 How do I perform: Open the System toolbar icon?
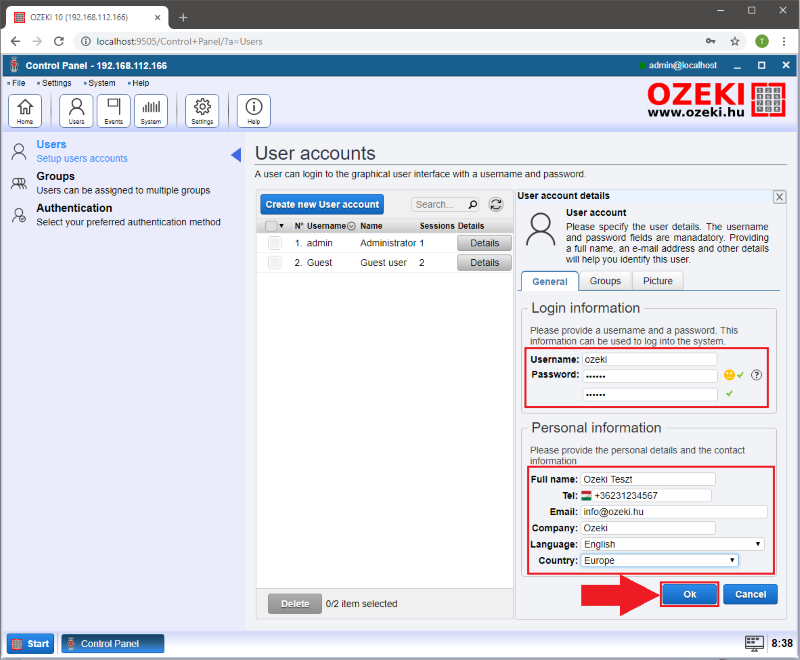coord(150,110)
